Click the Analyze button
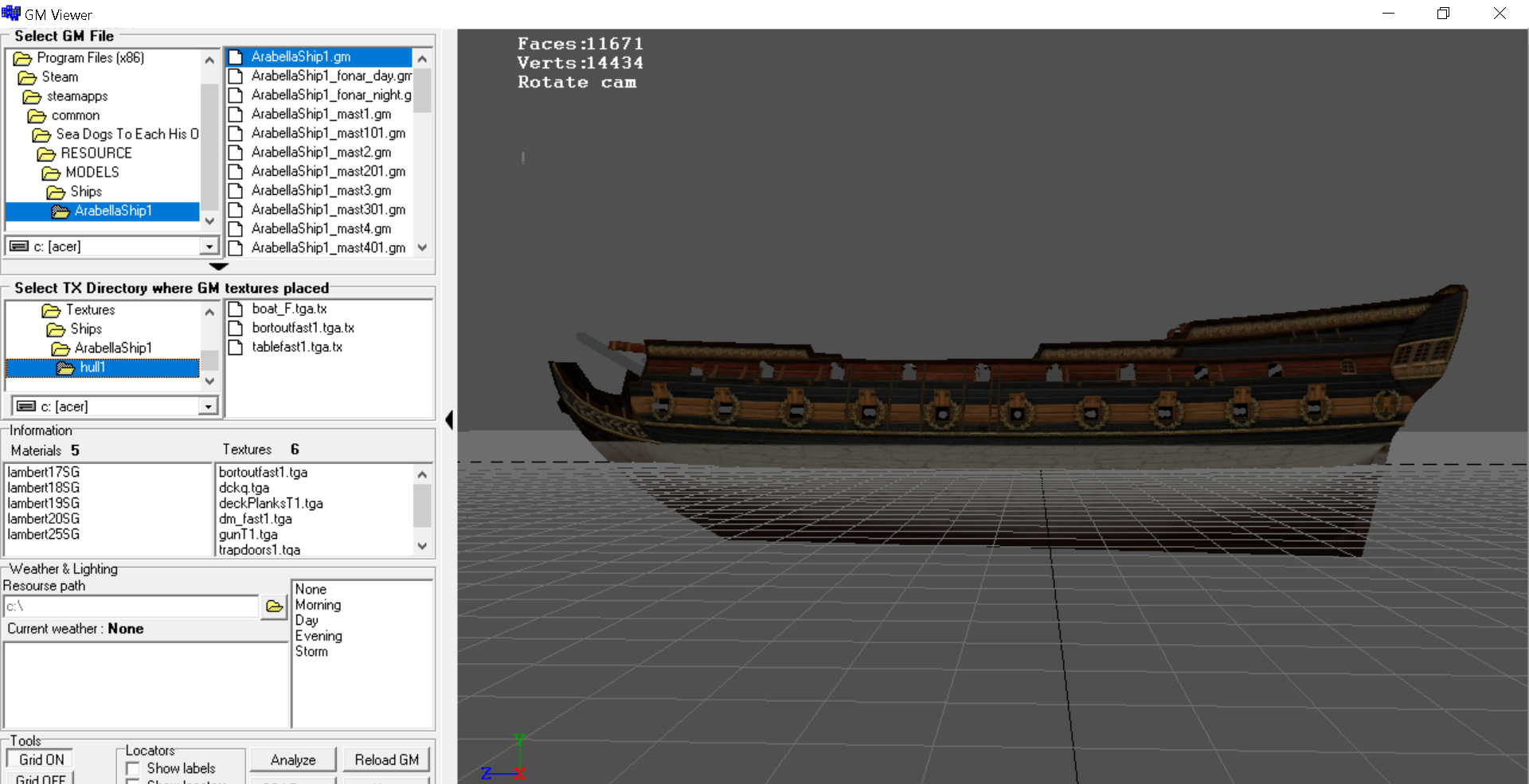This screenshot has width=1529, height=784. (293, 760)
